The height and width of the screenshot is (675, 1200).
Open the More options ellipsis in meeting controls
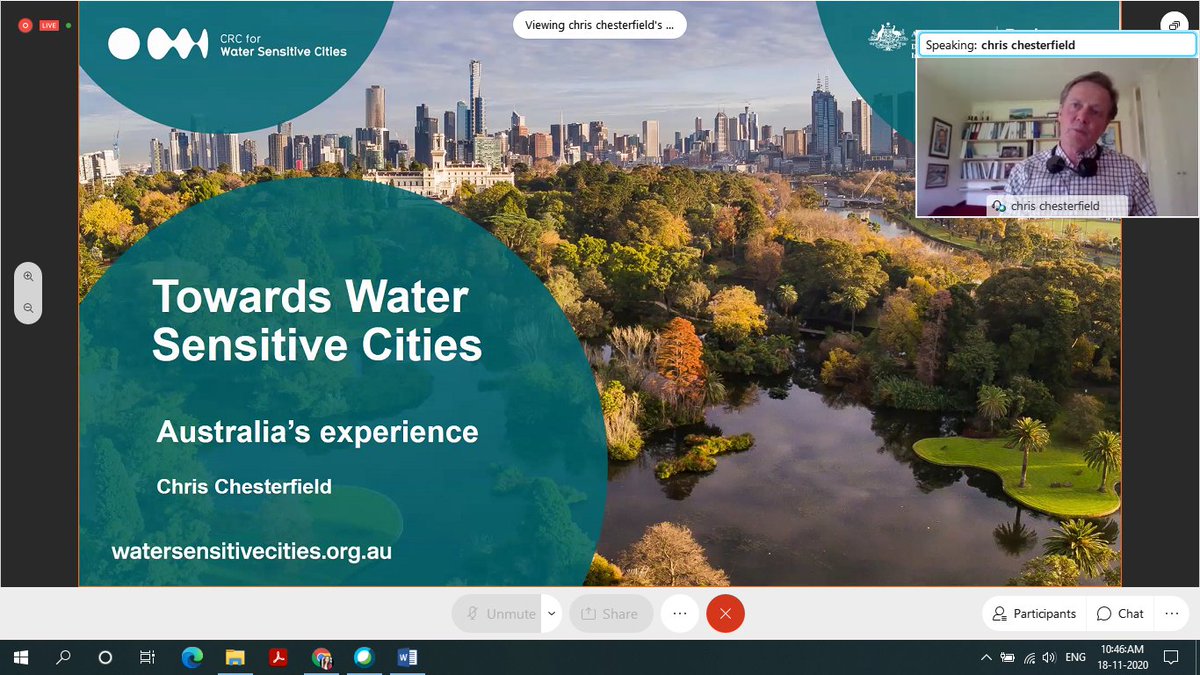pyautogui.click(x=680, y=614)
